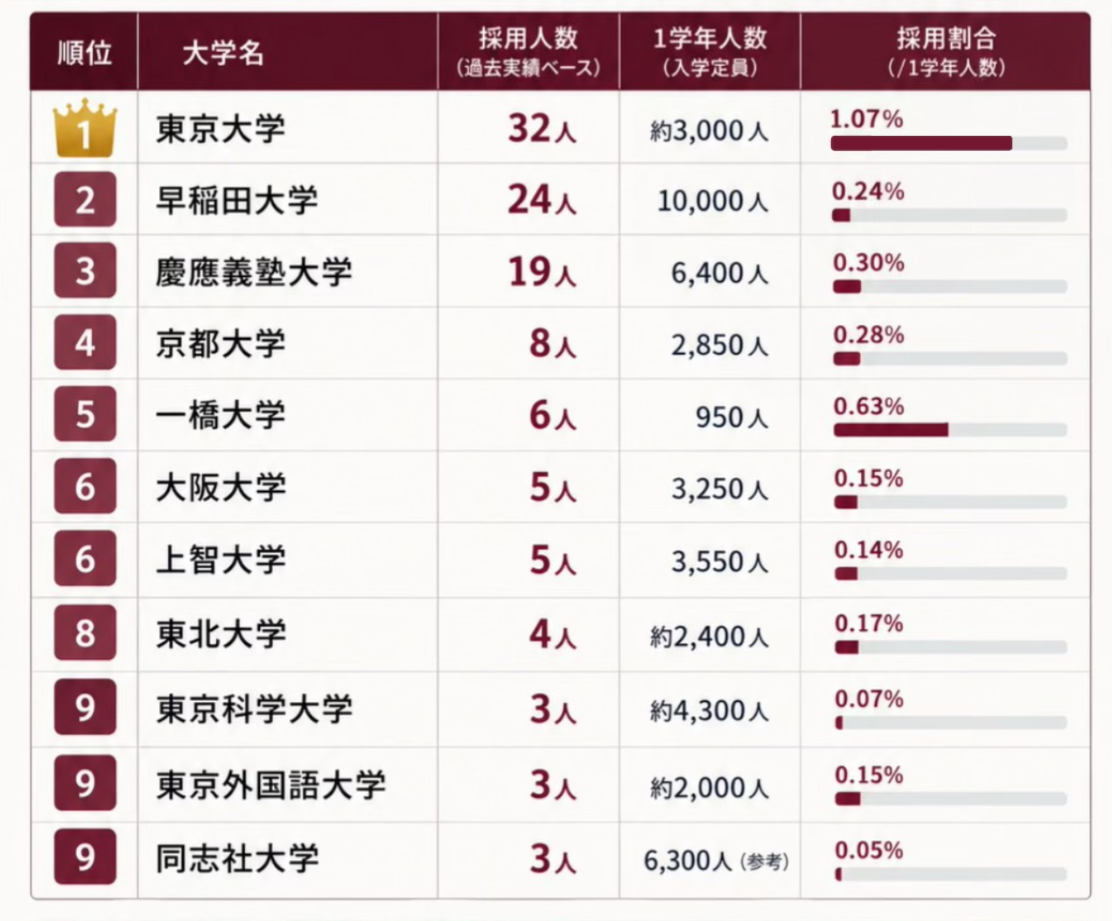Click the 32人 hiring count cell
The width and height of the screenshot is (1112, 921).
(x=542, y=129)
